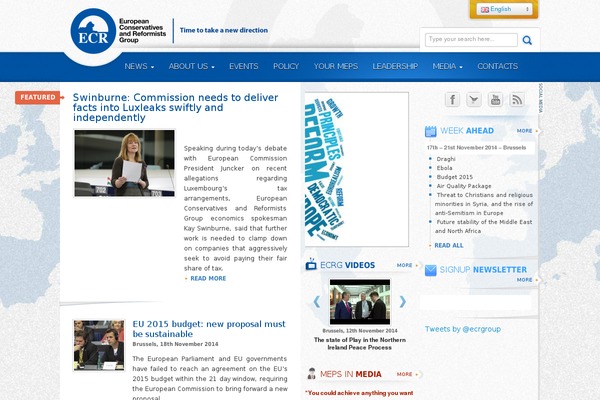
Task: Click the search text field
Action: coord(471,40)
